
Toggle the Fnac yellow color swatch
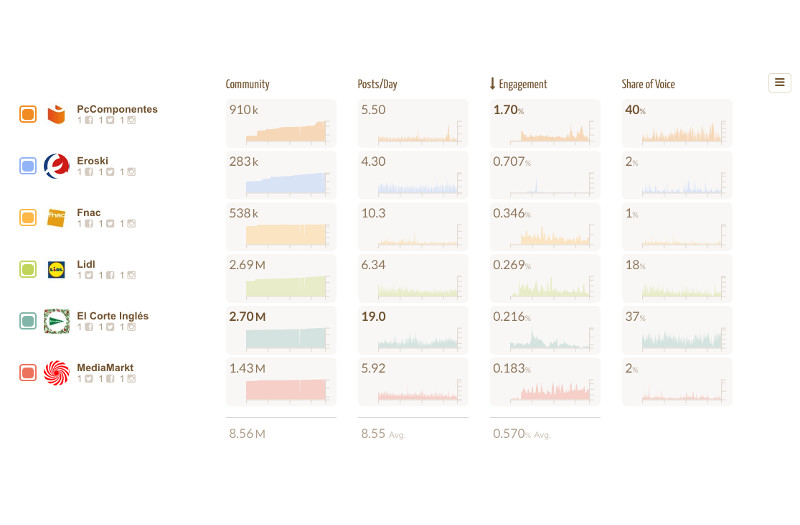(28, 217)
